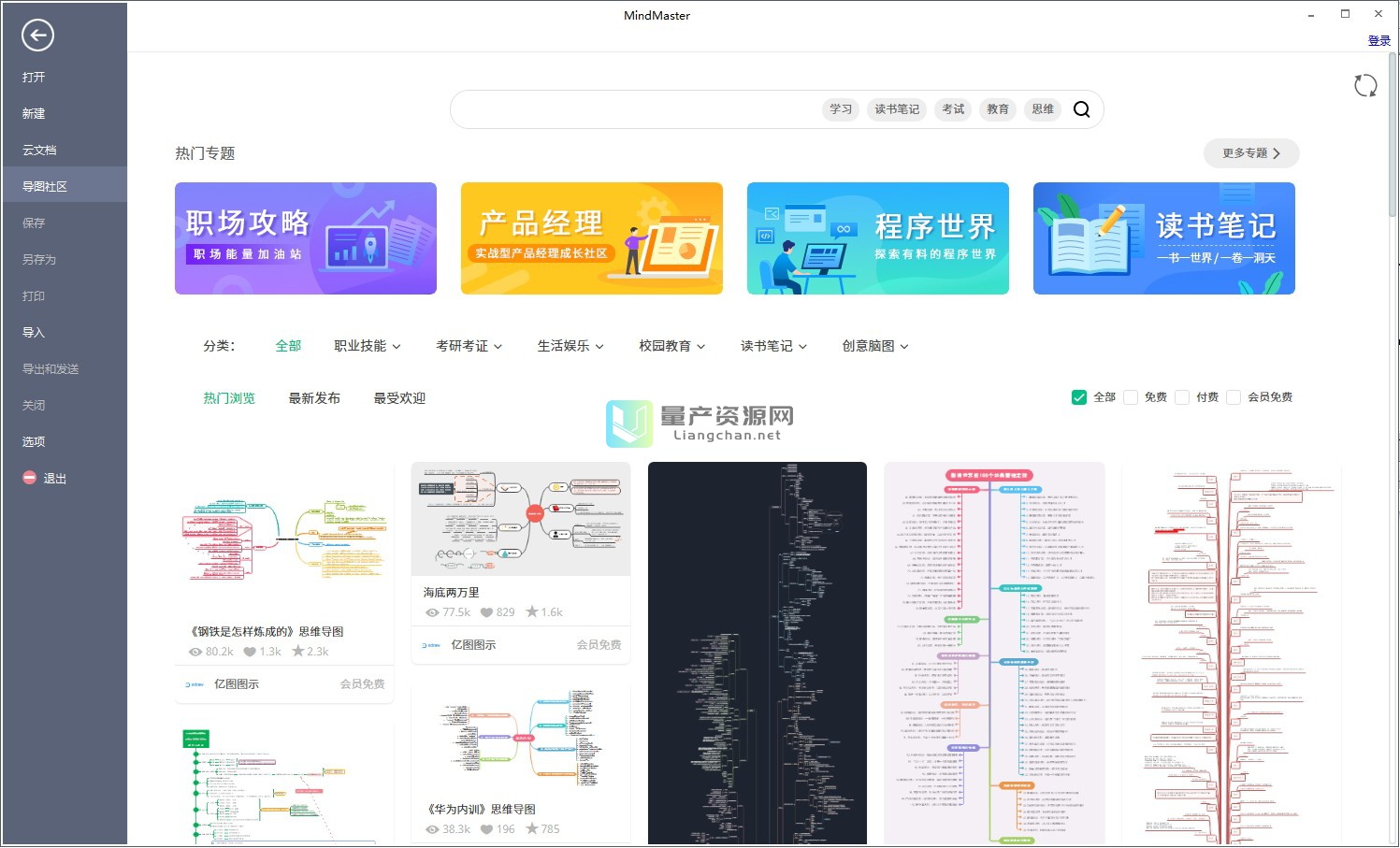
Task: Open the 职场攻略 topic banner
Action: (x=306, y=238)
